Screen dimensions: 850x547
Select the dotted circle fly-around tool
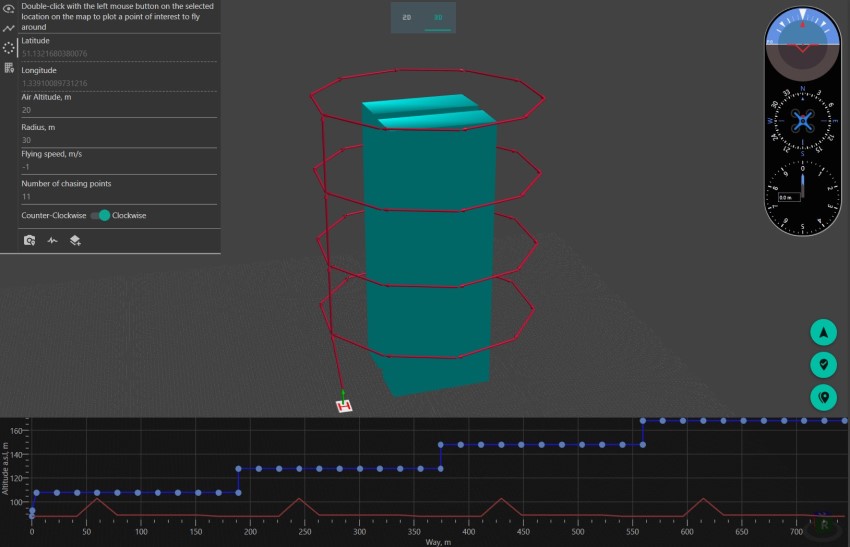coord(9,48)
